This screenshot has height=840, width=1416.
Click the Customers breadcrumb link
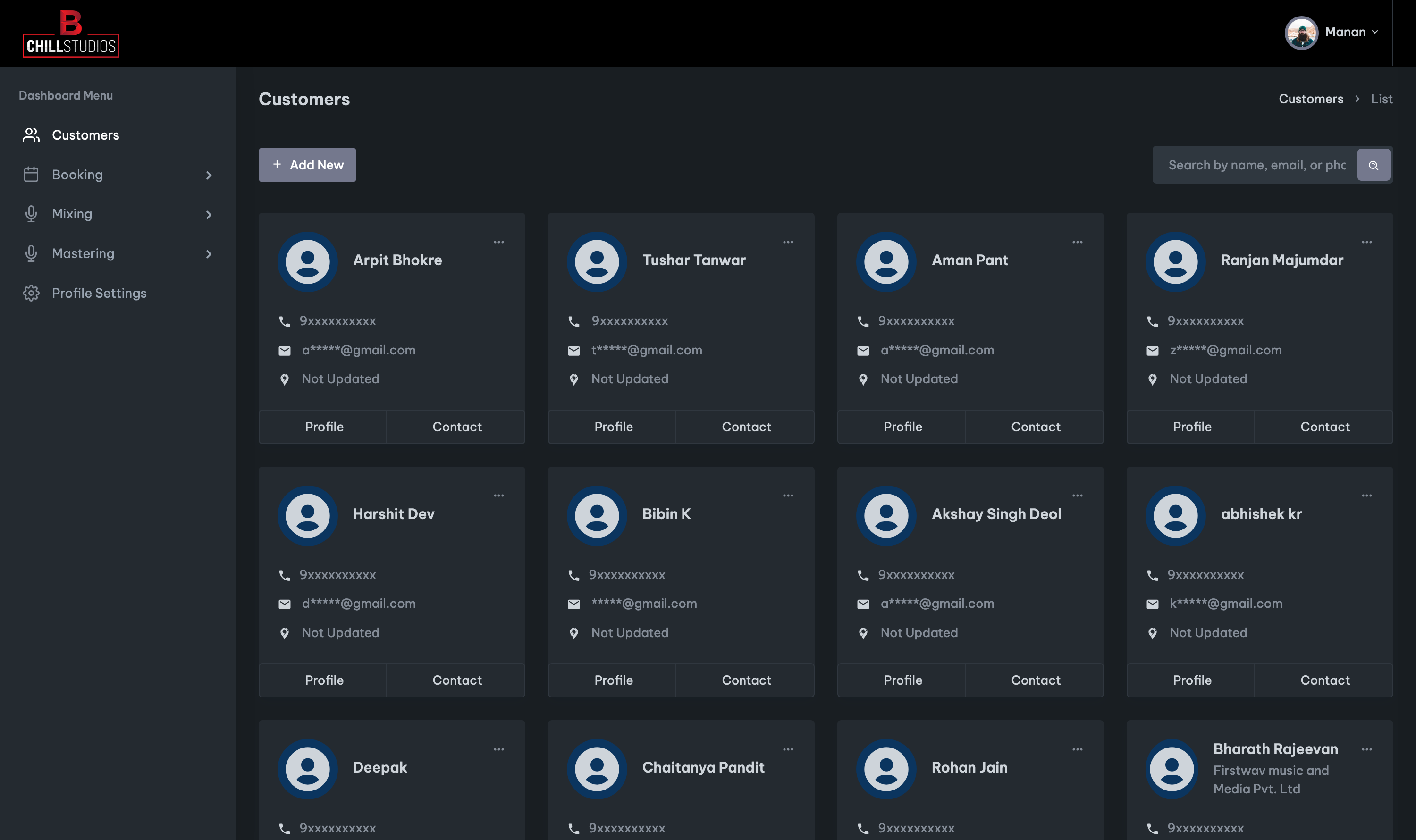pos(1311,99)
